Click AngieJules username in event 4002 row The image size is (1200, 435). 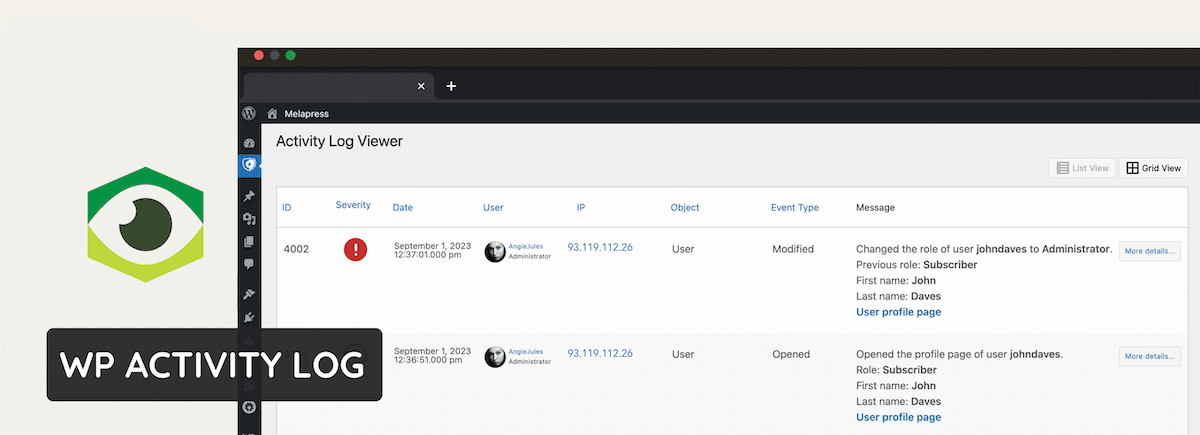(x=525, y=245)
